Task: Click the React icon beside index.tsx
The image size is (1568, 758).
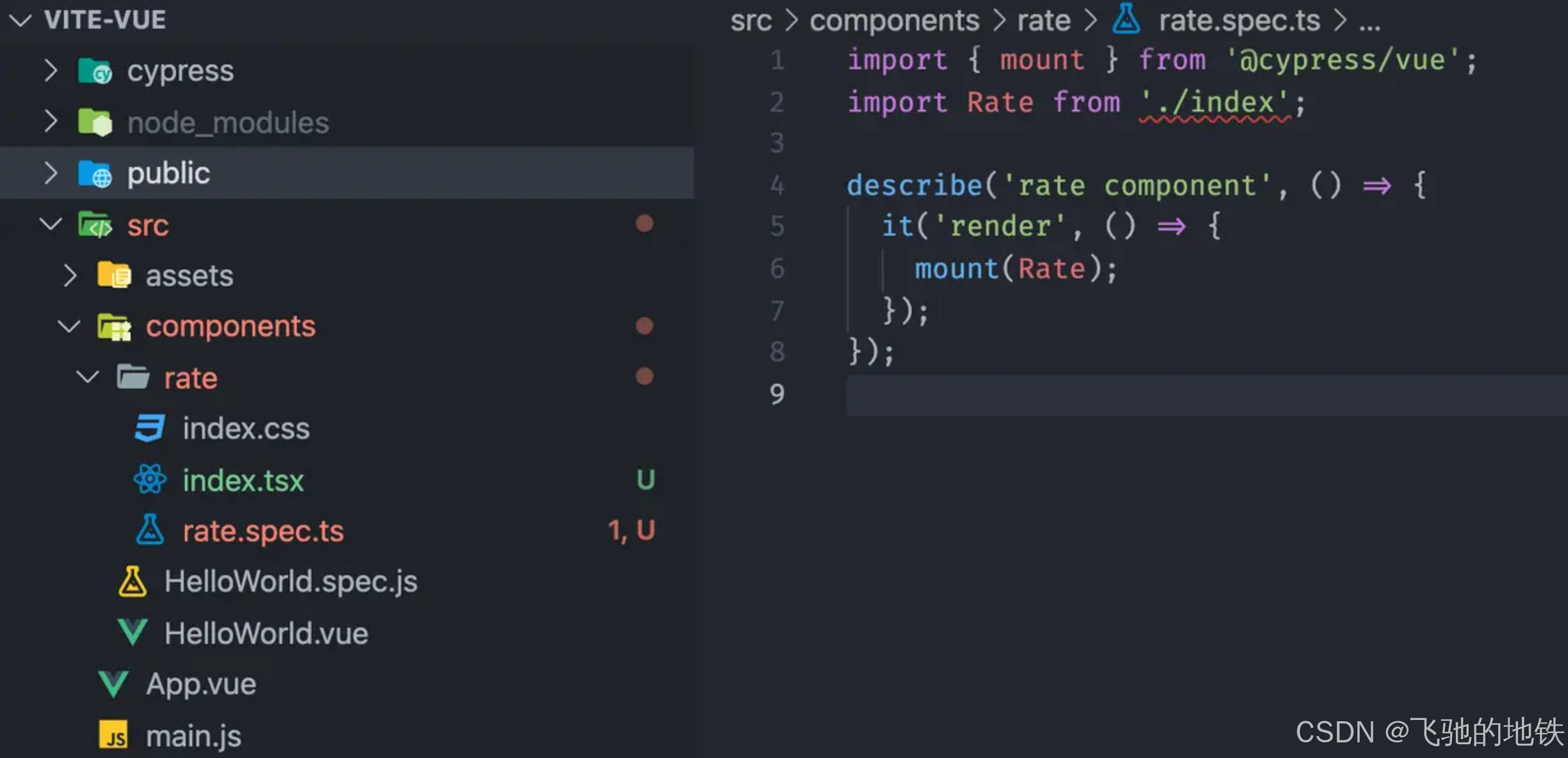Action: [x=150, y=479]
